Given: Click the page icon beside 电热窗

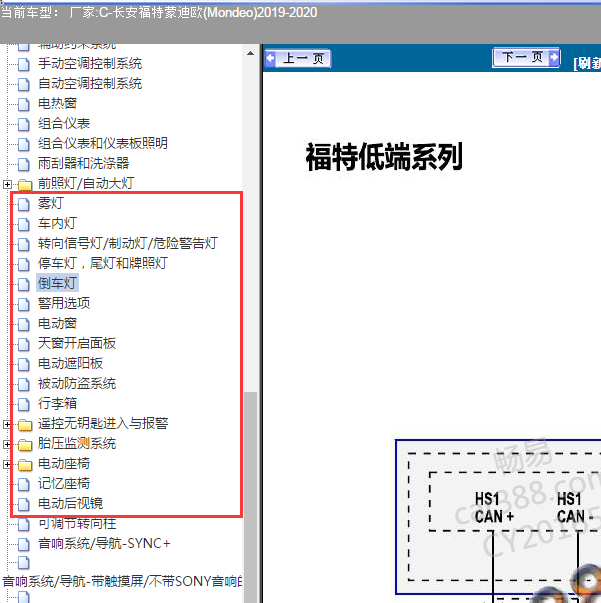Looking at the screenshot, I should click(x=24, y=104).
